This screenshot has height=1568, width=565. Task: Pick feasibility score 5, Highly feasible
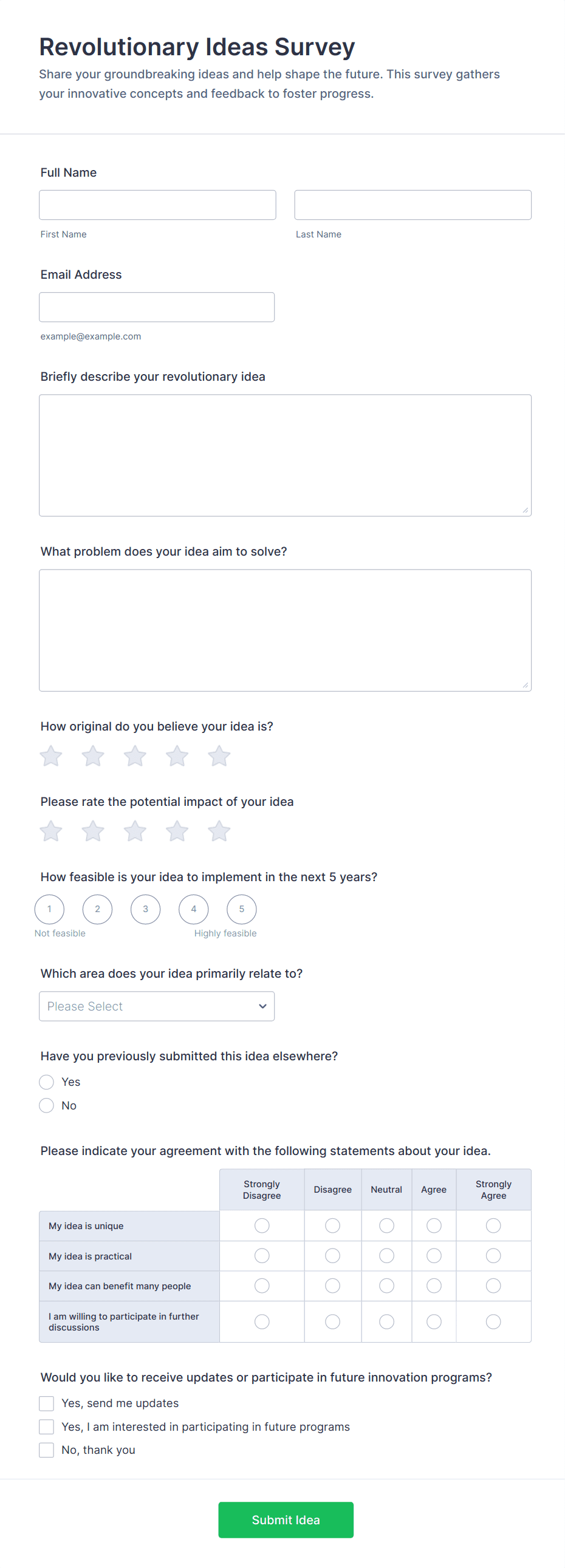coord(242,908)
